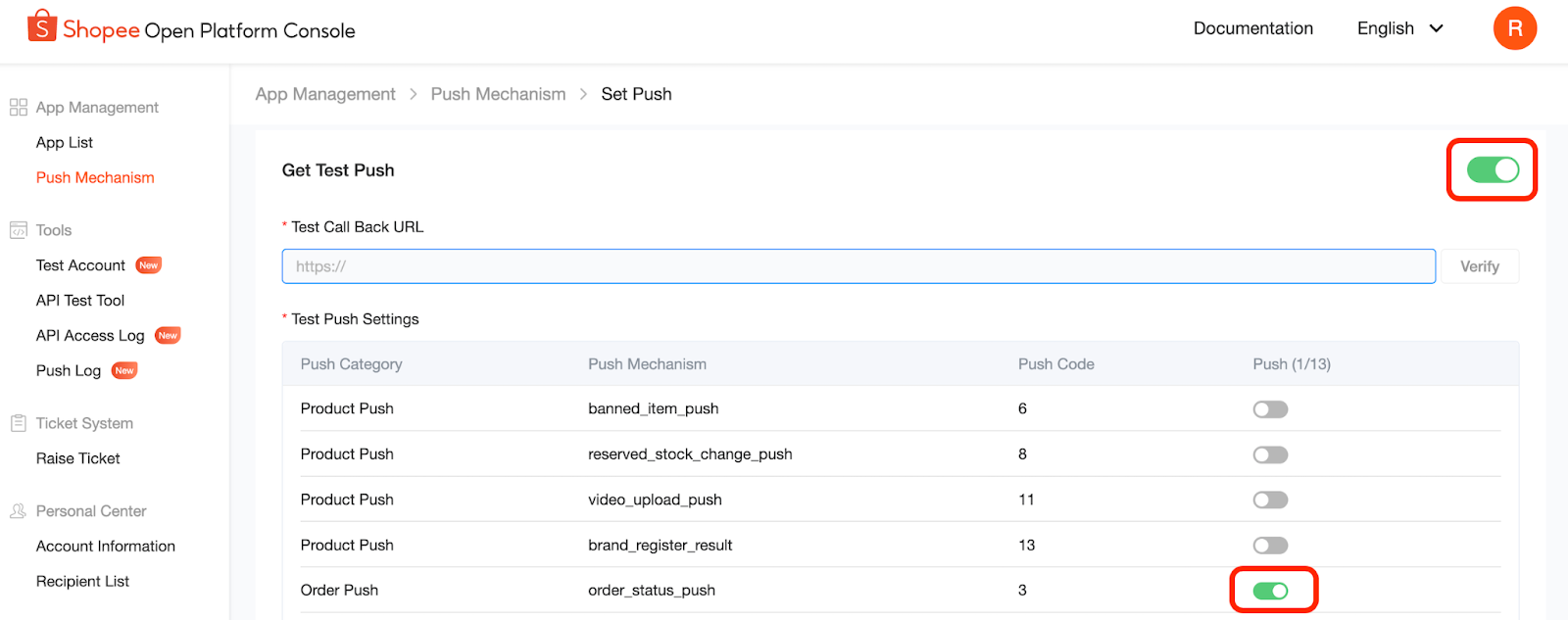The width and height of the screenshot is (1568, 620).
Task: Focus the Test Call Back URL field
Action: coord(857,266)
